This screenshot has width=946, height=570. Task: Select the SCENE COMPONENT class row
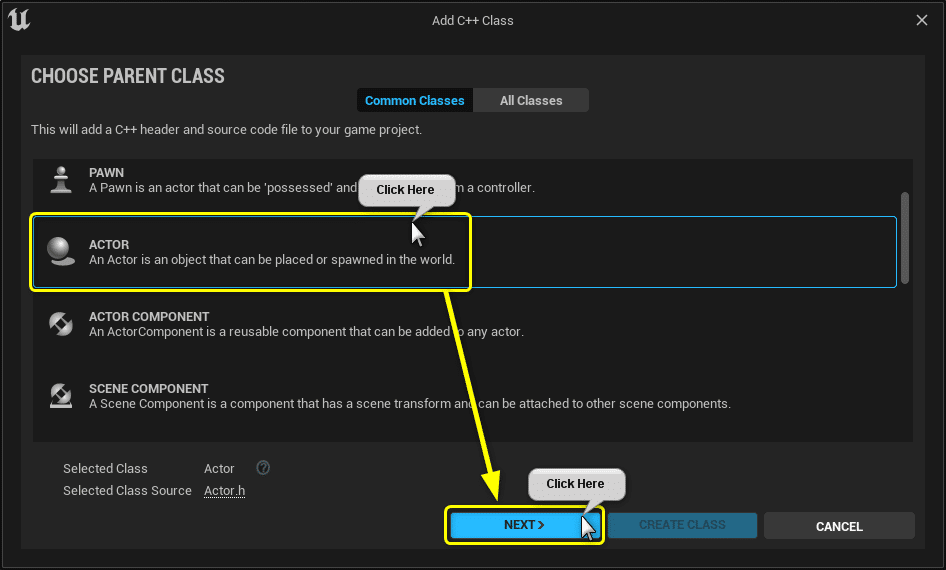(x=465, y=396)
